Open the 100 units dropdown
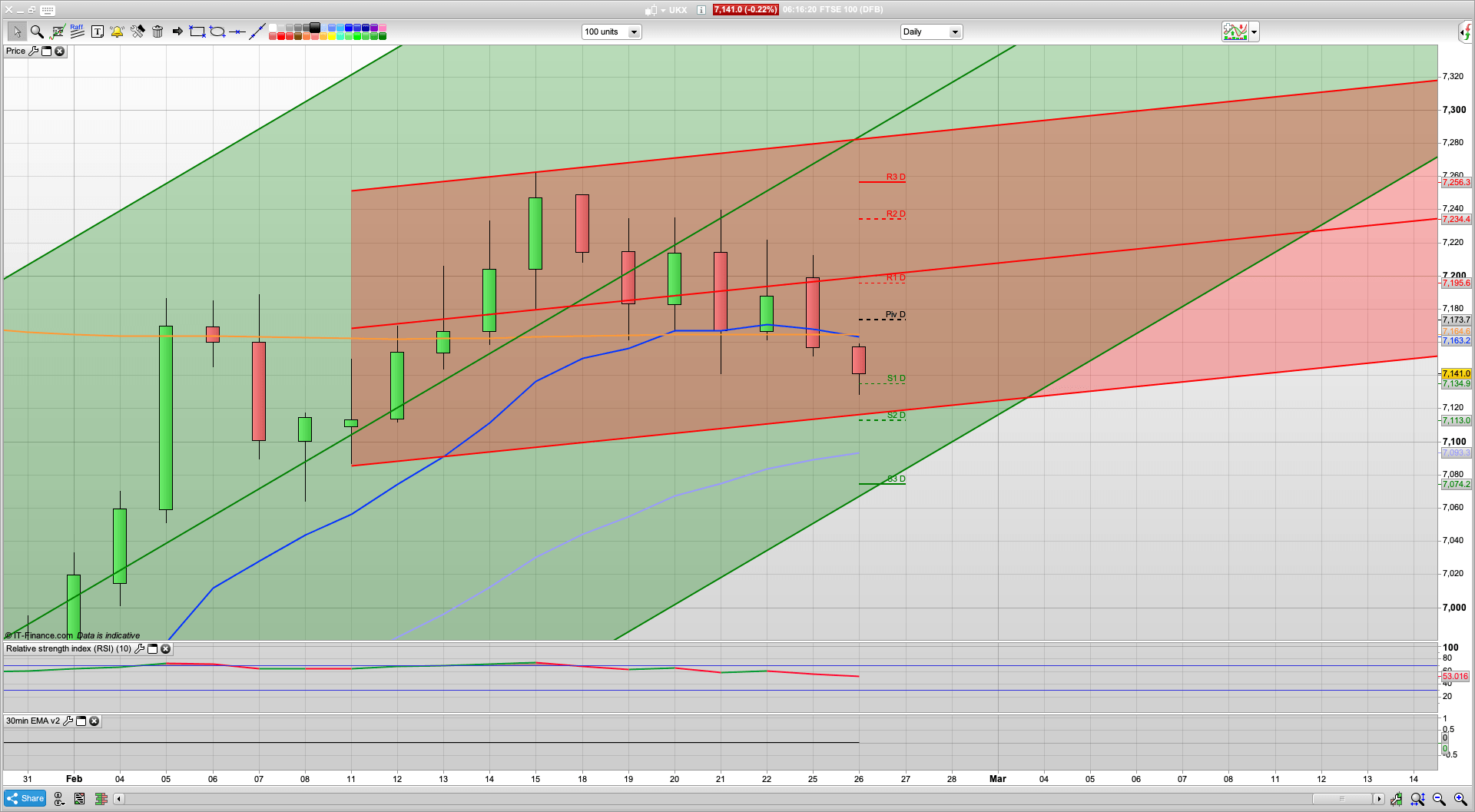The image size is (1475, 812). coord(612,31)
